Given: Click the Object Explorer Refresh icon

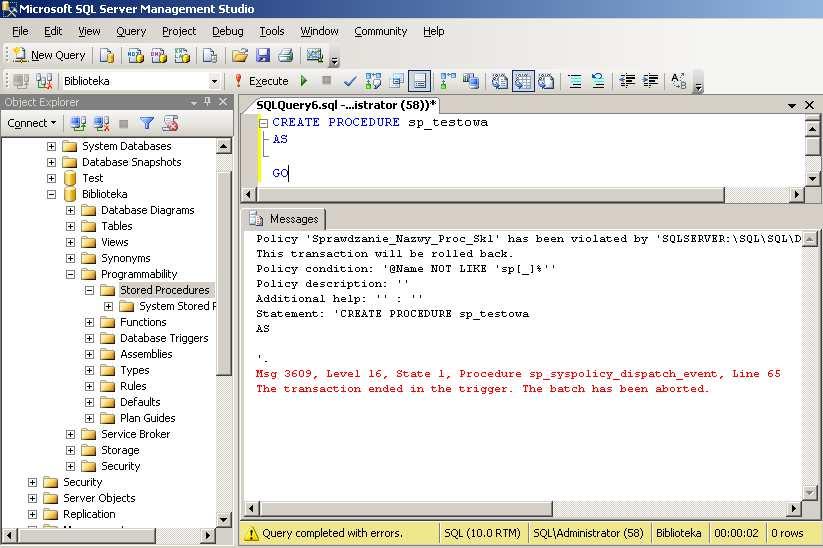Looking at the screenshot, I should click(x=170, y=123).
